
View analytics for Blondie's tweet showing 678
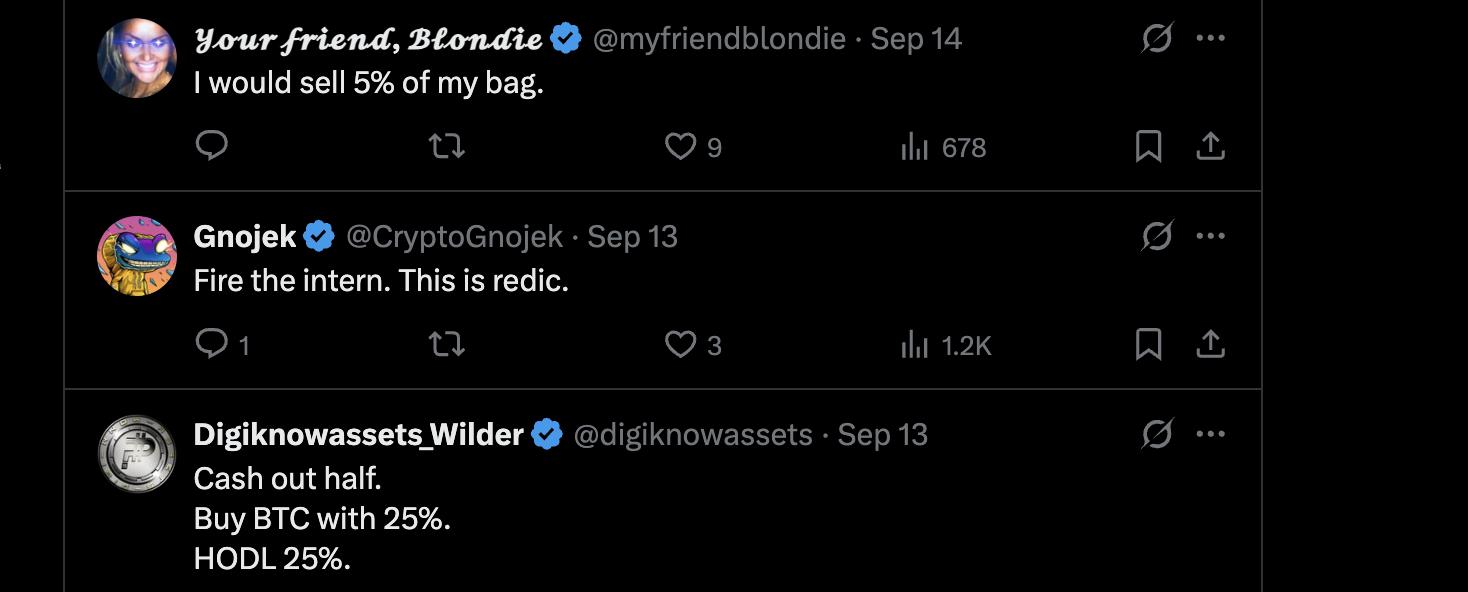tap(914, 148)
